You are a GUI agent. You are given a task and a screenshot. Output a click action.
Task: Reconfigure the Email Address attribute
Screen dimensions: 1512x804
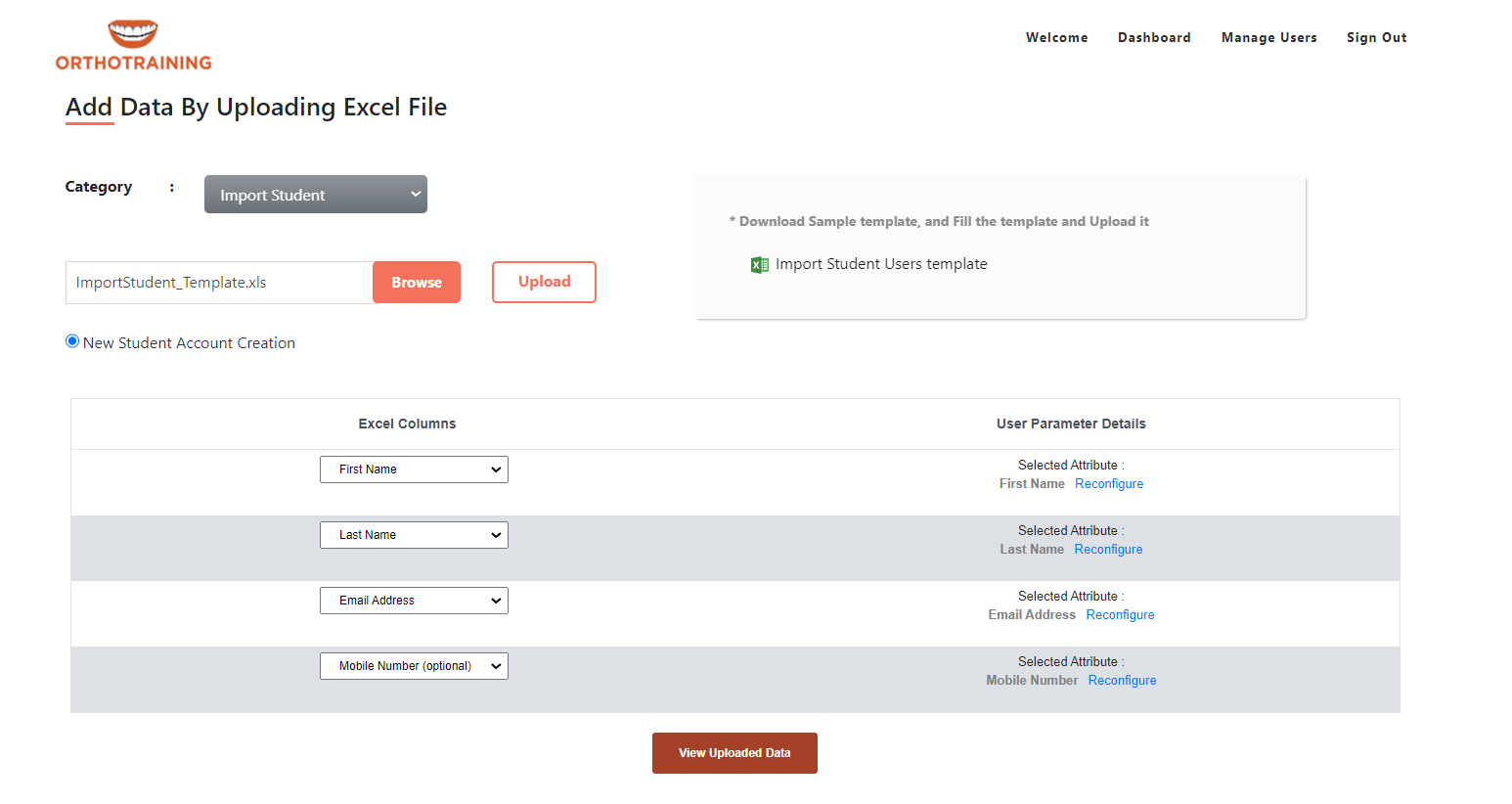coord(1120,615)
